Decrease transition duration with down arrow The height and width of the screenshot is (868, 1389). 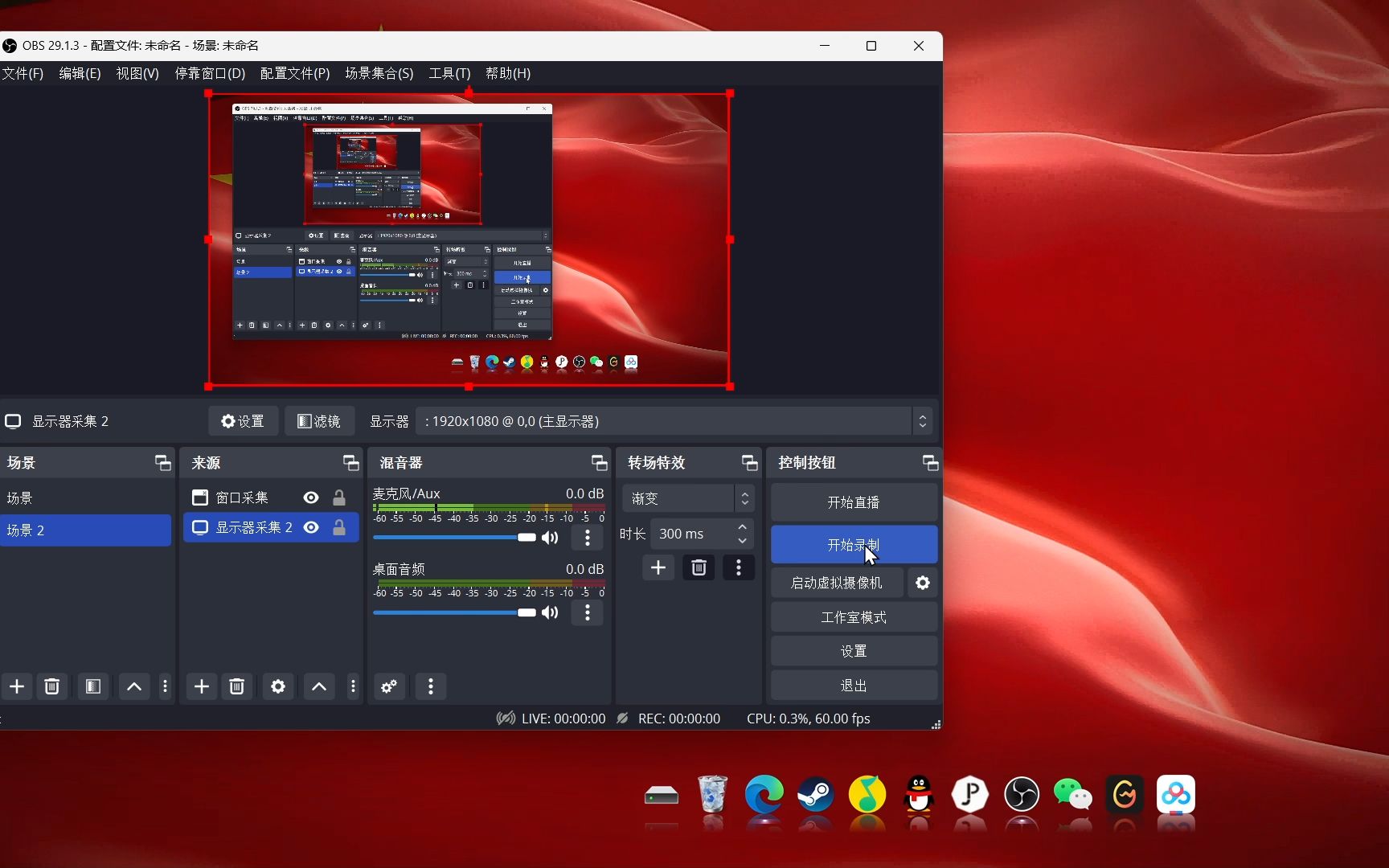point(743,541)
